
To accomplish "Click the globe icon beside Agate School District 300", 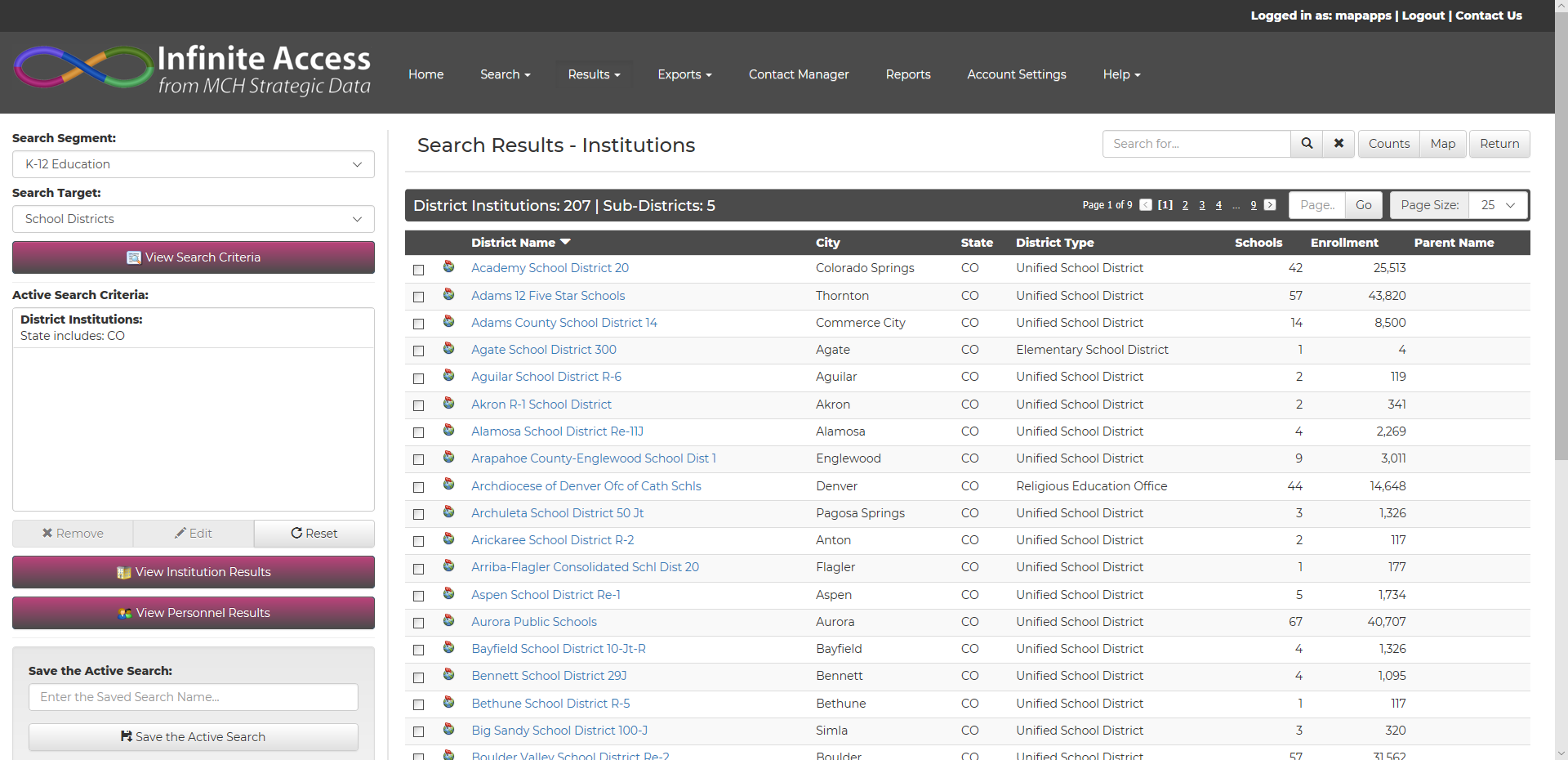I will click(449, 348).
